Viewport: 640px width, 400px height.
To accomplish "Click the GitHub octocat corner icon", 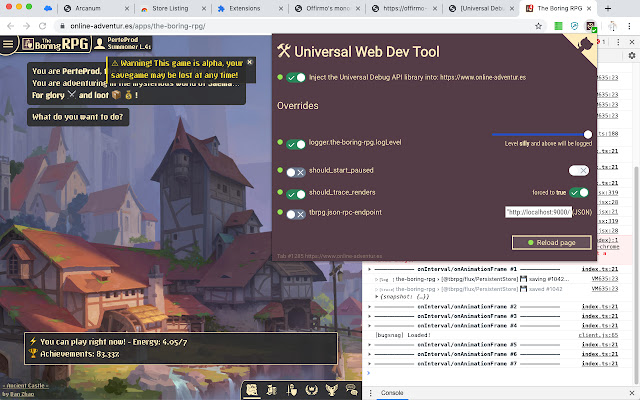I will click(x=585, y=44).
